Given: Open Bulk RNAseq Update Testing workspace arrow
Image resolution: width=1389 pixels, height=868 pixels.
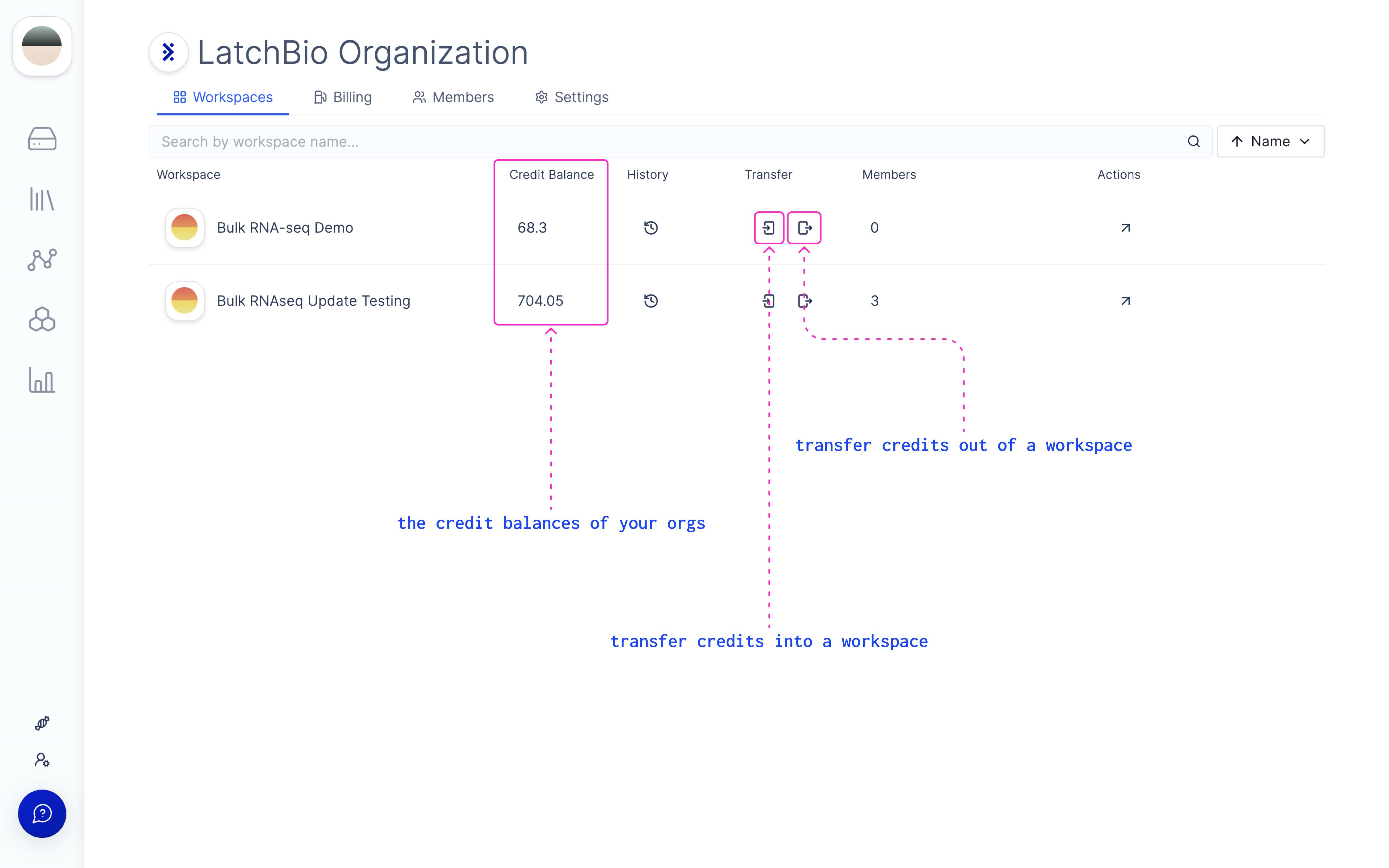Looking at the screenshot, I should tap(1125, 301).
